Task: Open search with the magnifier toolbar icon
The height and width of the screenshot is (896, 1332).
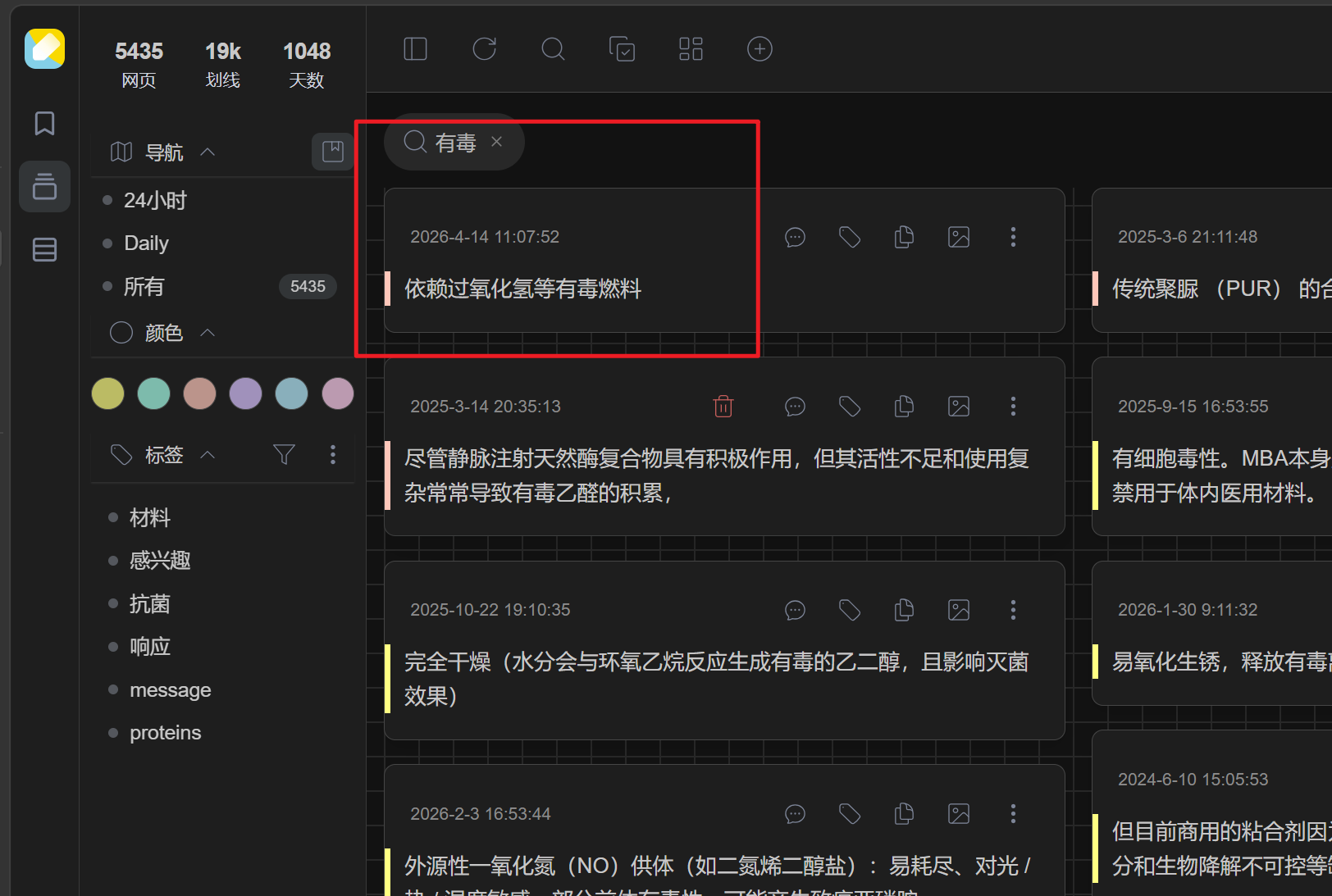Action: tap(554, 49)
